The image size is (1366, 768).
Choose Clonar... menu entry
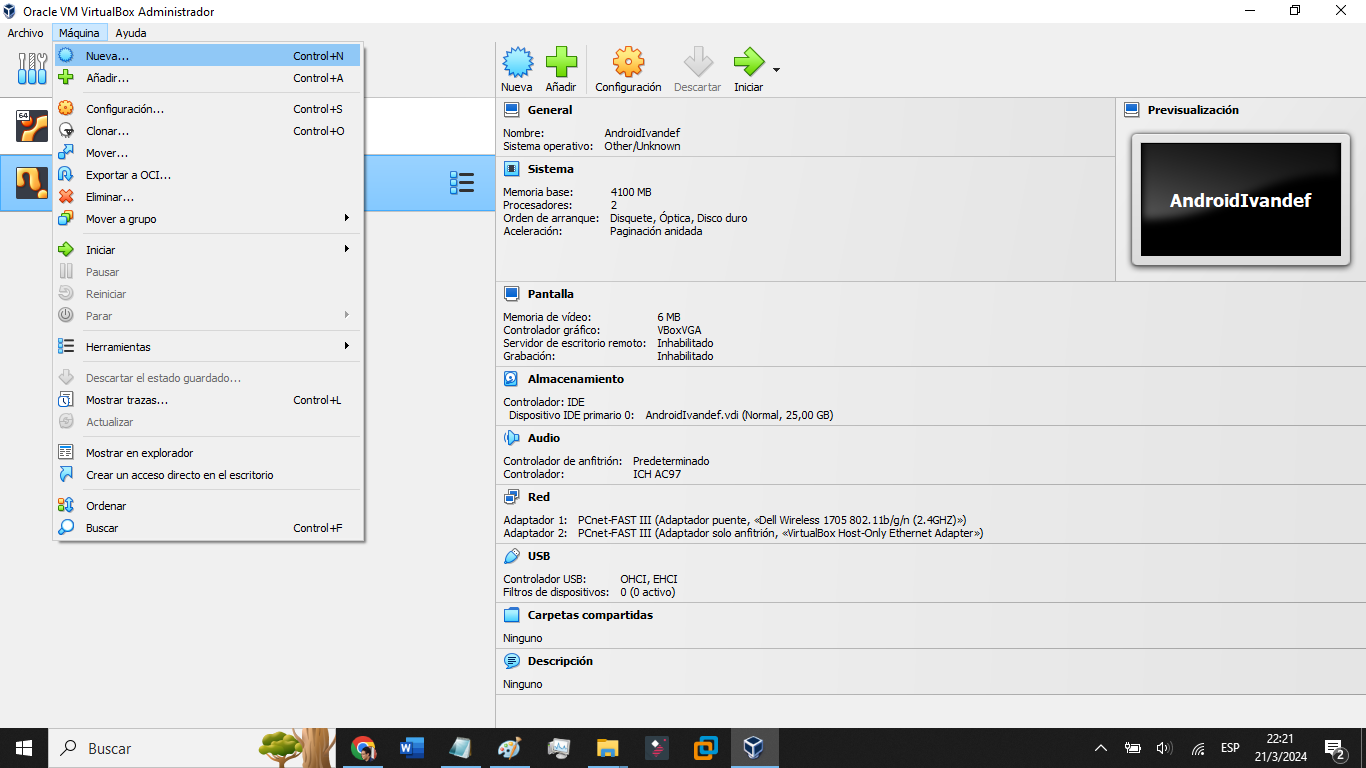click(x=208, y=131)
